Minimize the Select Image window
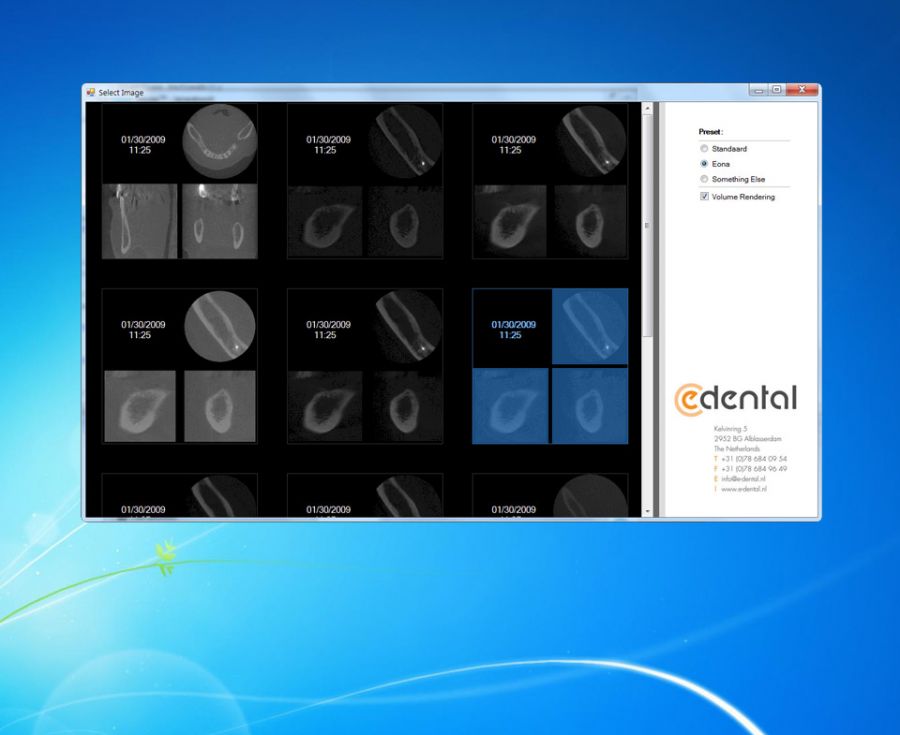Viewport: 900px width, 735px height. tap(758, 90)
